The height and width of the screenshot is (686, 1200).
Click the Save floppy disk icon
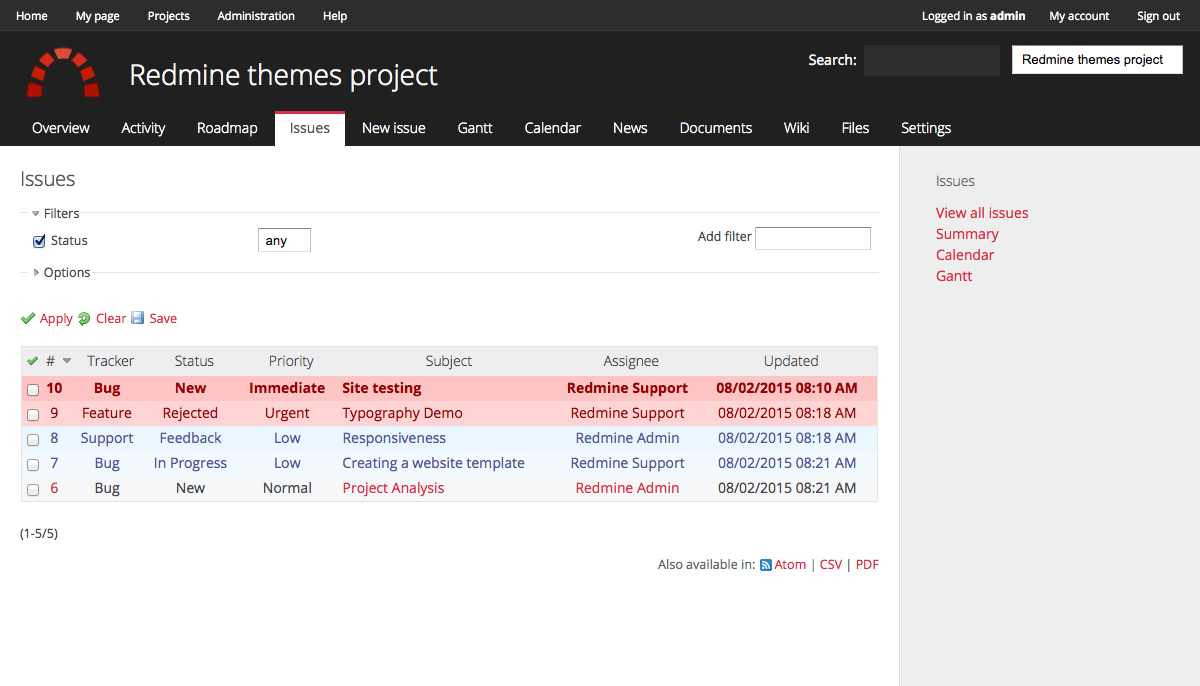click(x=138, y=318)
